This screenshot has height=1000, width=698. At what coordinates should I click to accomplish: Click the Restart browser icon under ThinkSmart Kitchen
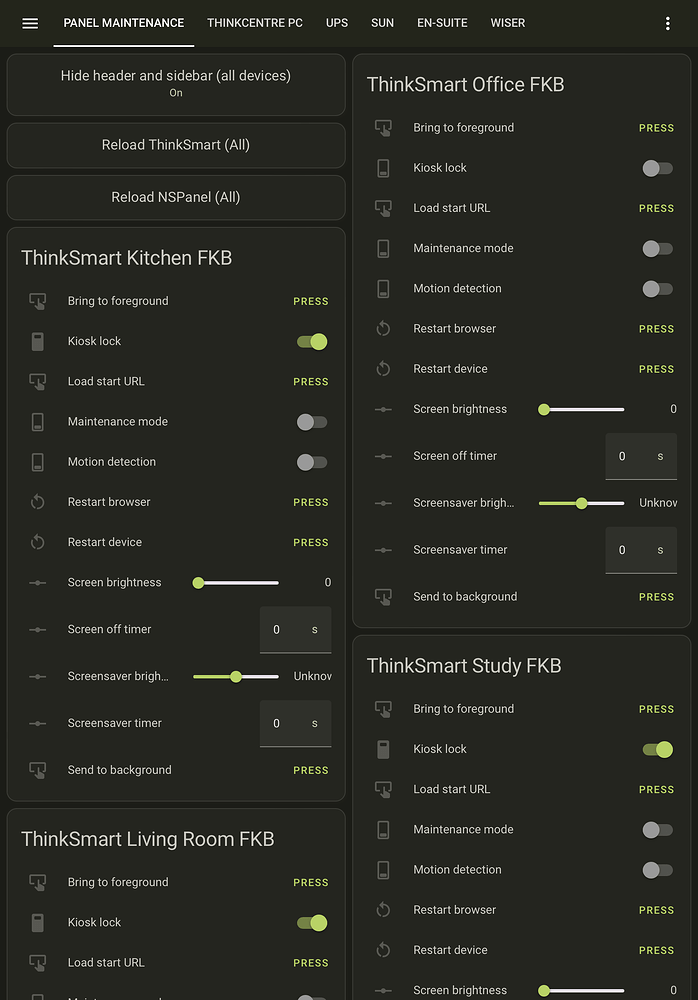pyautogui.click(x=38, y=501)
